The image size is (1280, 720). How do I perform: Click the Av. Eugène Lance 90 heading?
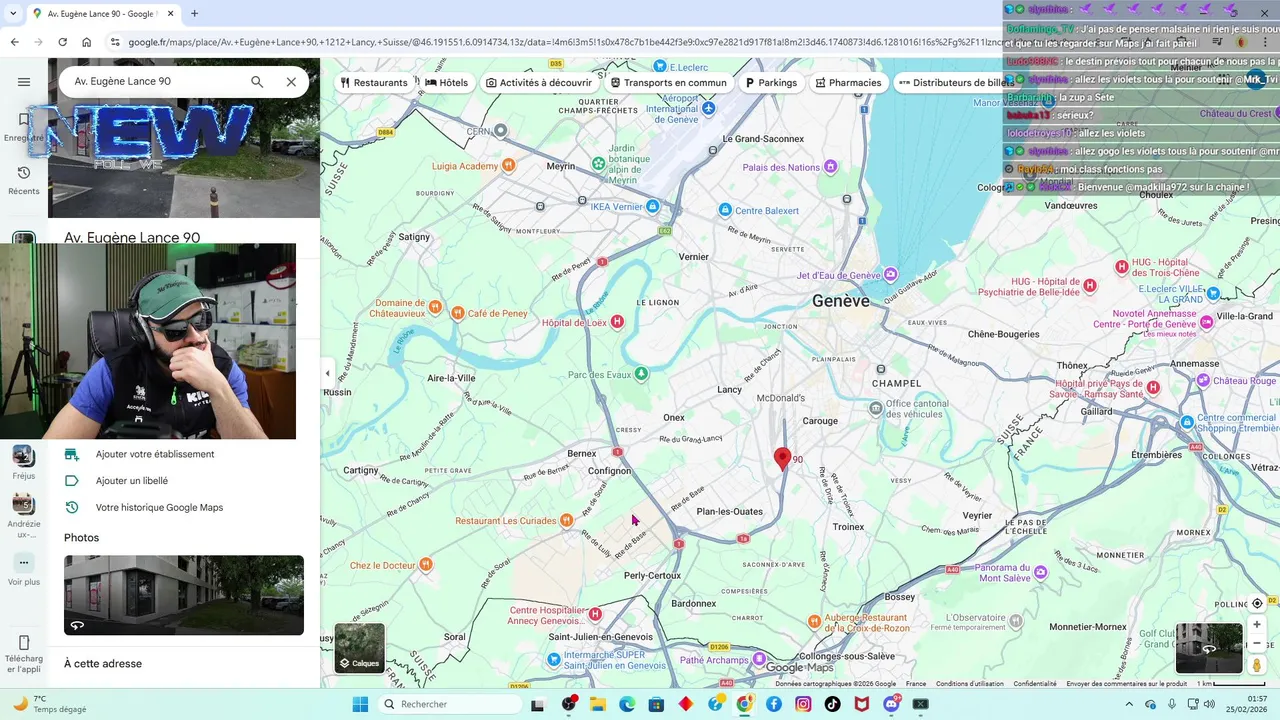coord(132,237)
